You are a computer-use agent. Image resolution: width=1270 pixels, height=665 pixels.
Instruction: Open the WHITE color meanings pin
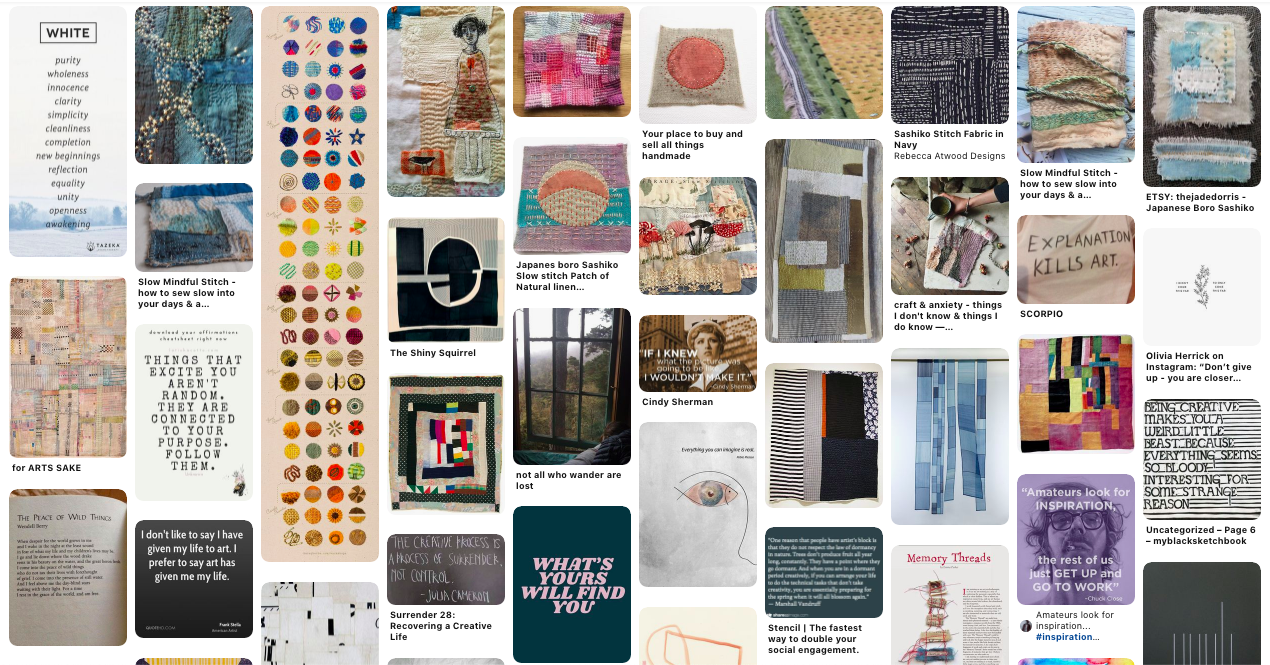tap(68, 132)
